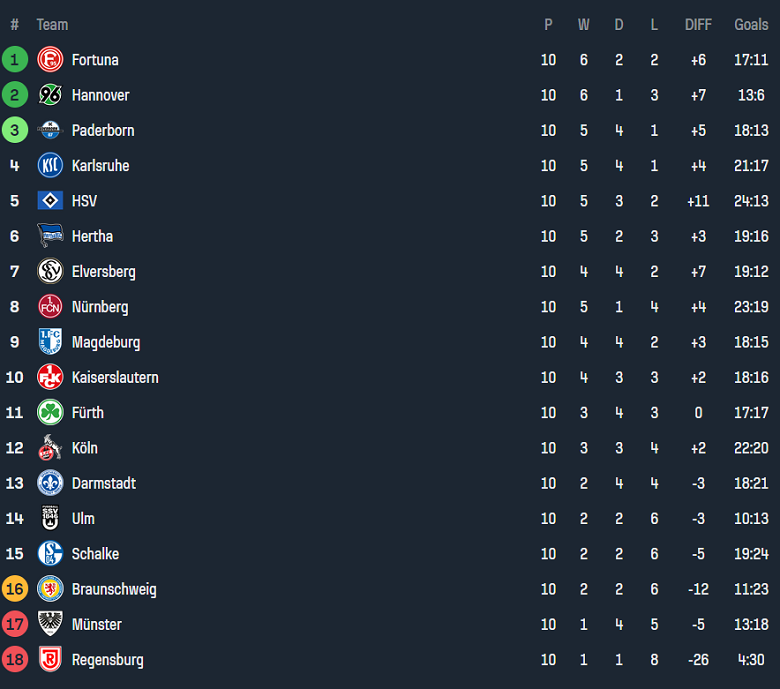Click the Karlsruhe KSC crest
The width and height of the screenshot is (780, 689).
click(50, 166)
